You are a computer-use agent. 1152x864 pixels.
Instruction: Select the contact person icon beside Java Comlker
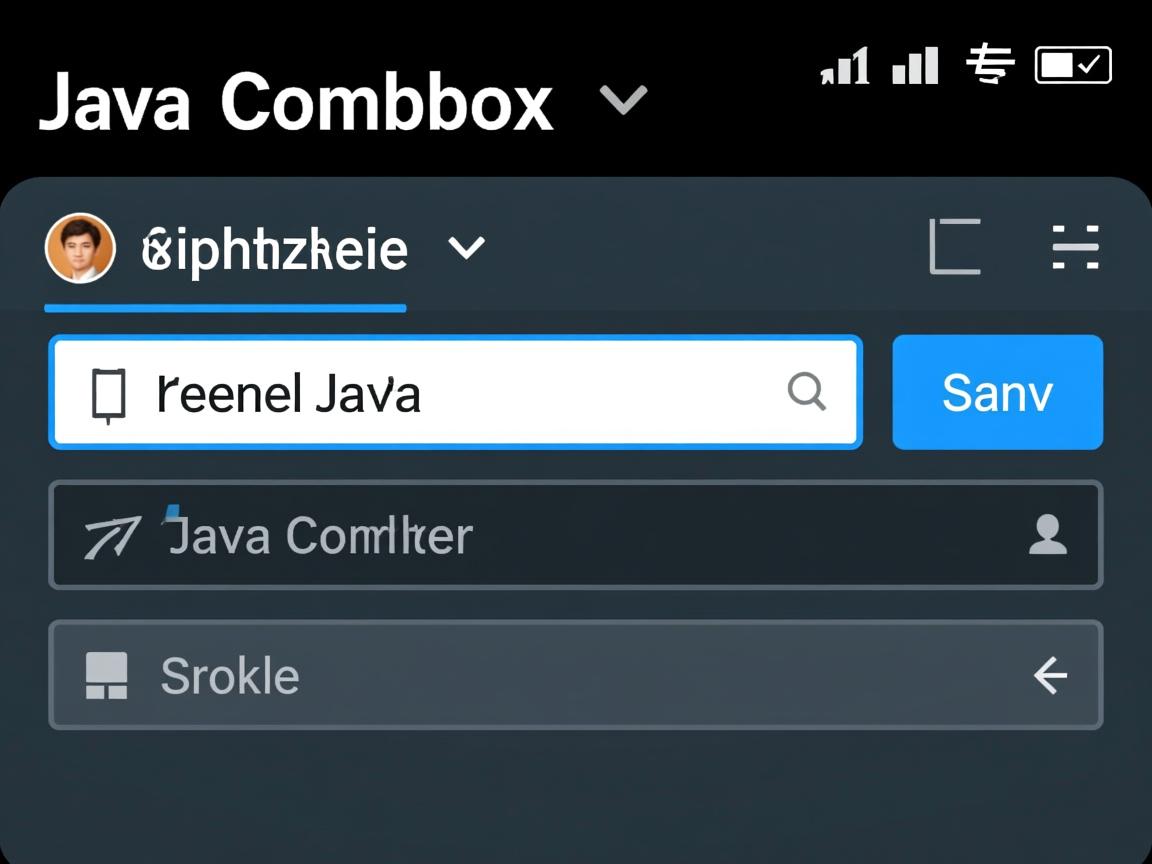coord(1048,537)
